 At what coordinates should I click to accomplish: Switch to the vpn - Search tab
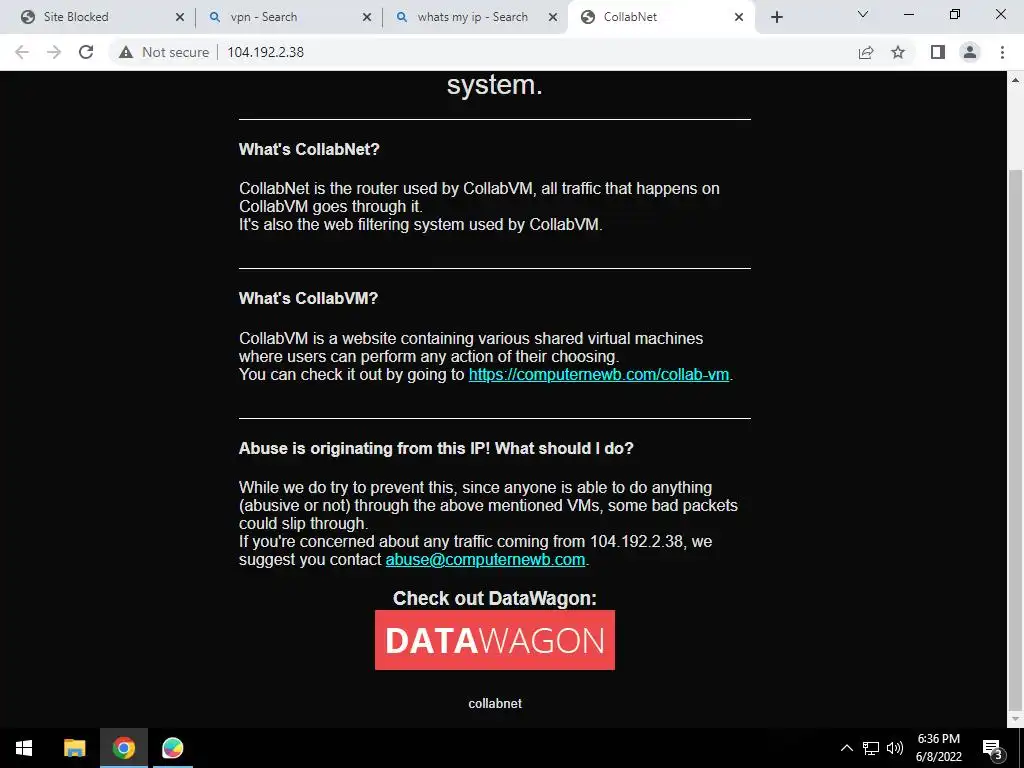tap(287, 17)
